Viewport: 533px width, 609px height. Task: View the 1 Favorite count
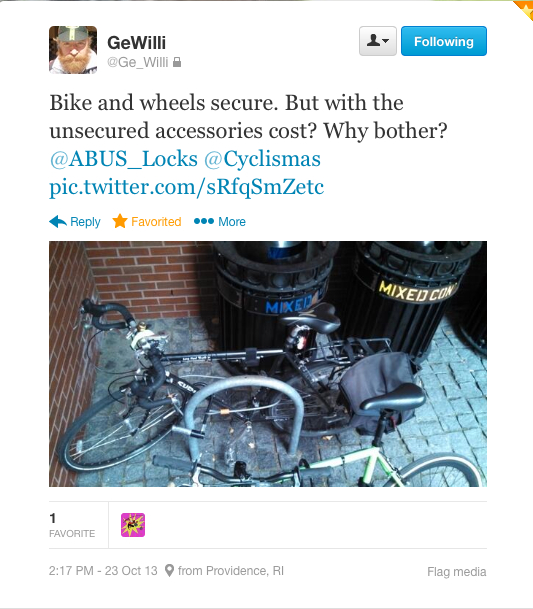pos(72,525)
